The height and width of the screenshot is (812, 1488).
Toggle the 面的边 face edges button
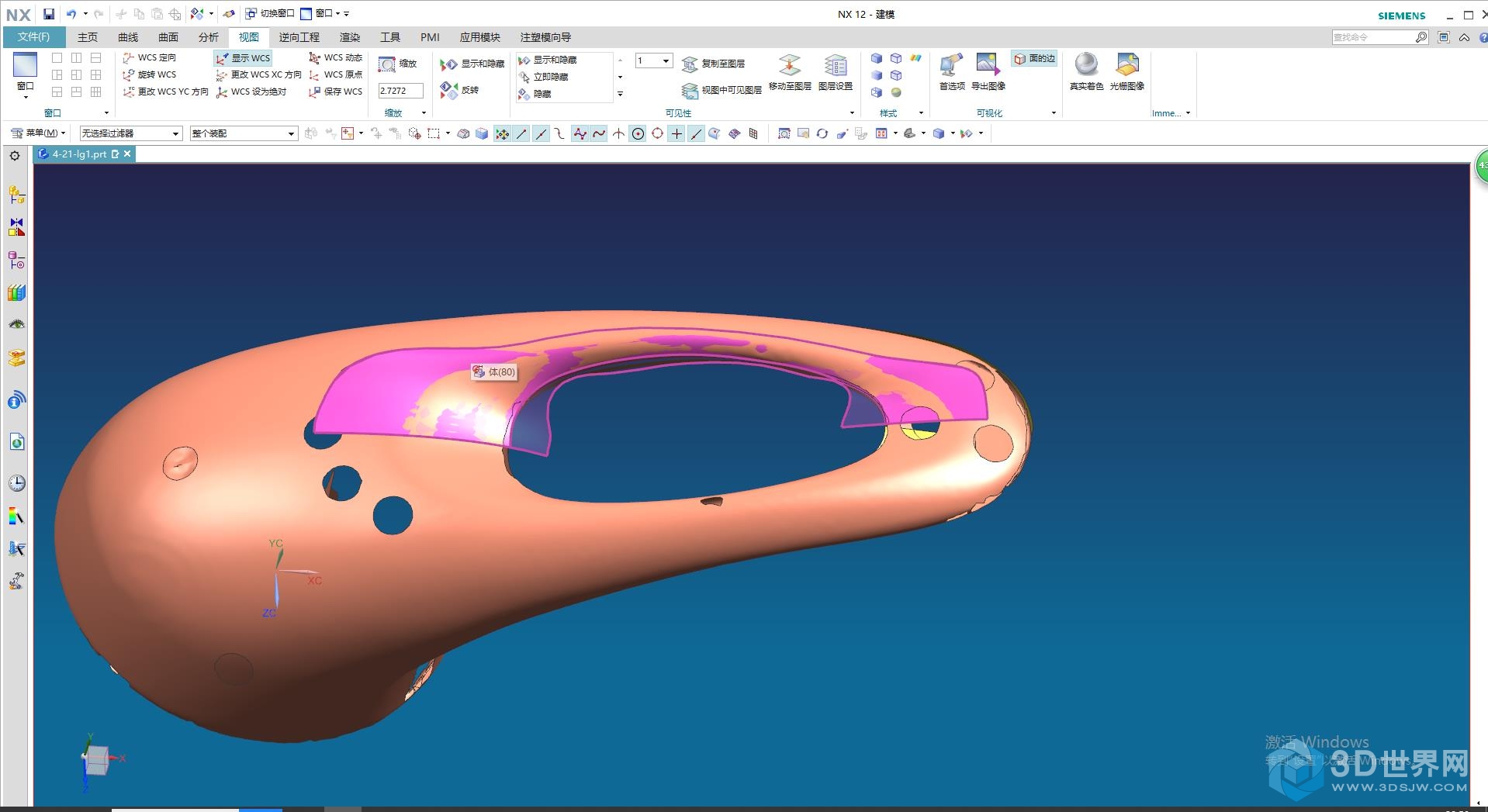pos(1035,58)
